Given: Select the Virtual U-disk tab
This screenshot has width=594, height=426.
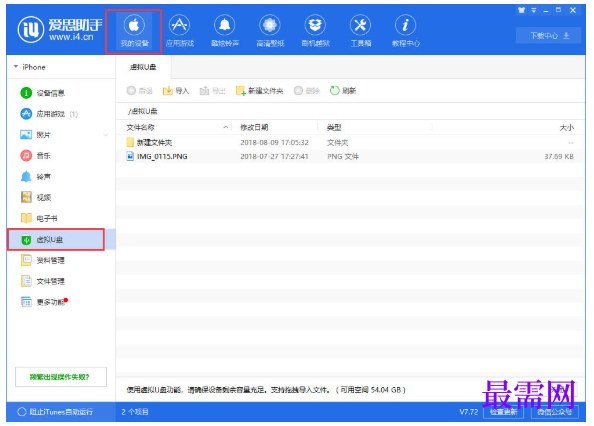Looking at the screenshot, I should (x=143, y=67).
